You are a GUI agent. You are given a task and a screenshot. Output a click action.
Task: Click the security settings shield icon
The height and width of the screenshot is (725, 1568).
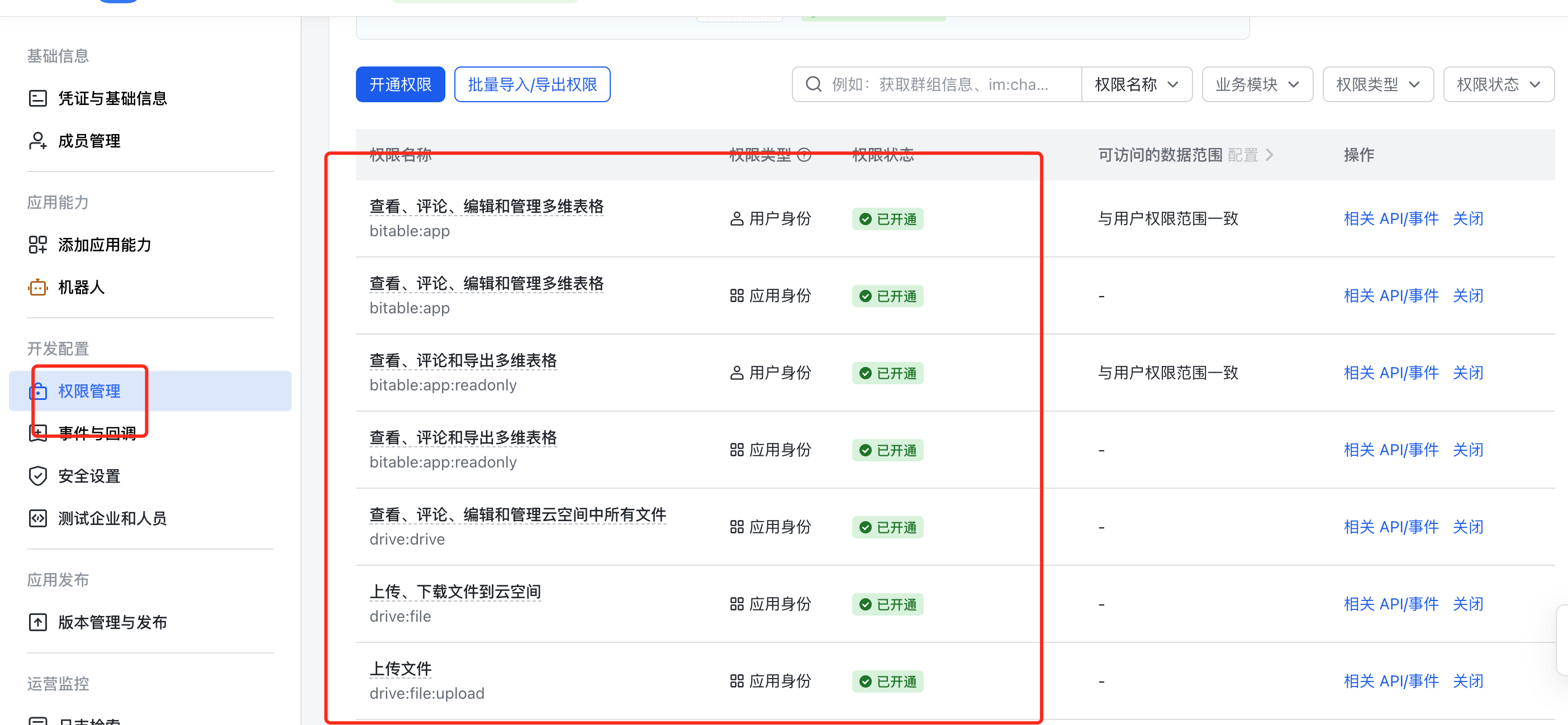pyautogui.click(x=38, y=476)
